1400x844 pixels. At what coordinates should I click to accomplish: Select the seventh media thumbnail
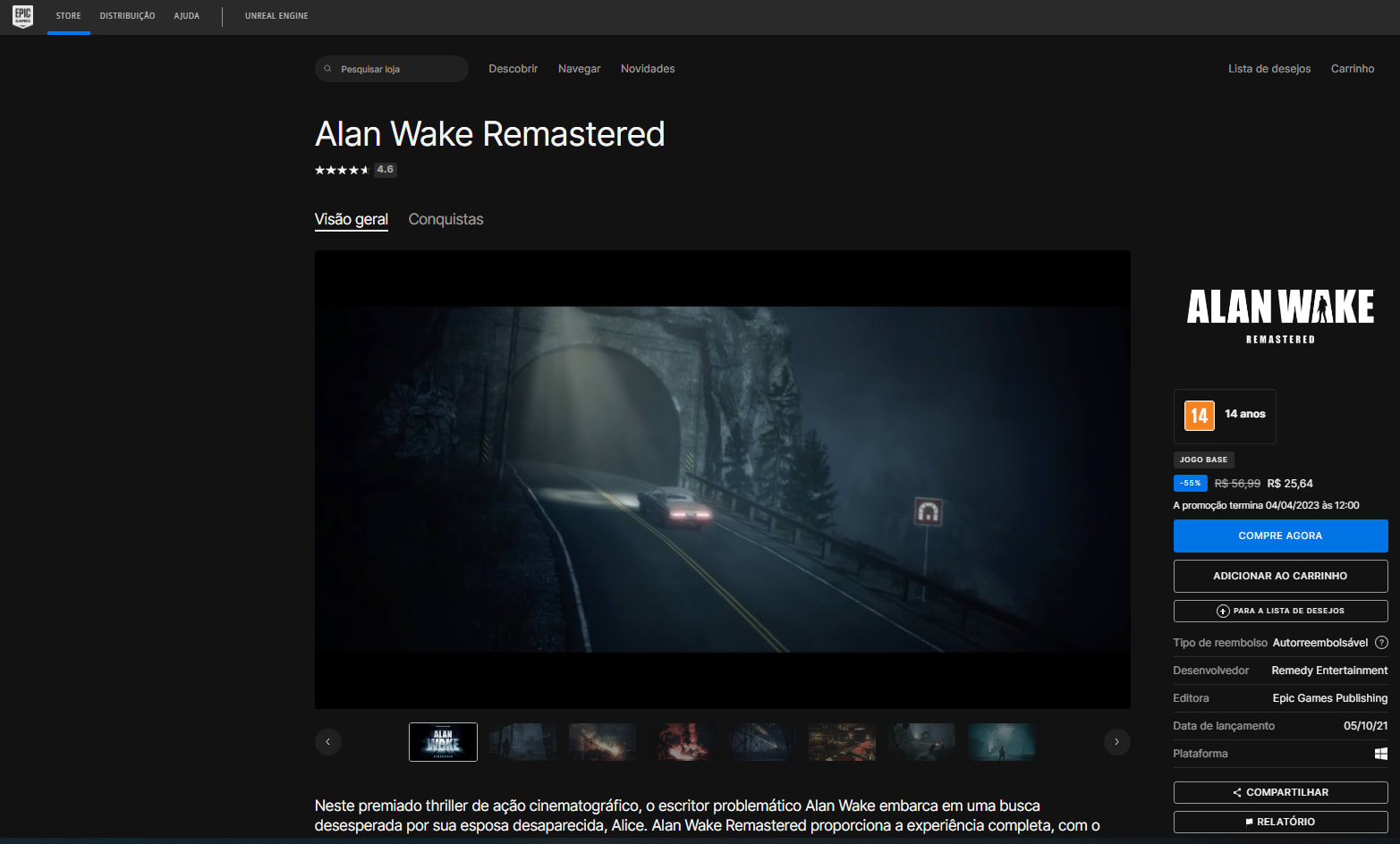pyautogui.click(x=922, y=742)
